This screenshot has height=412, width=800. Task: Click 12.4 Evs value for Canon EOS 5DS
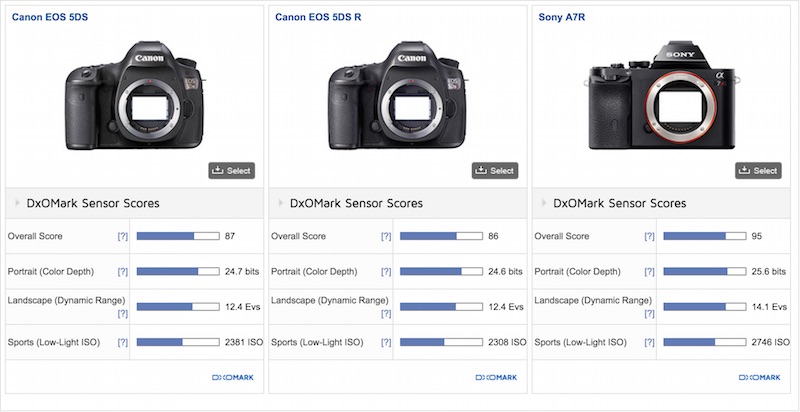pyautogui.click(x=242, y=306)
